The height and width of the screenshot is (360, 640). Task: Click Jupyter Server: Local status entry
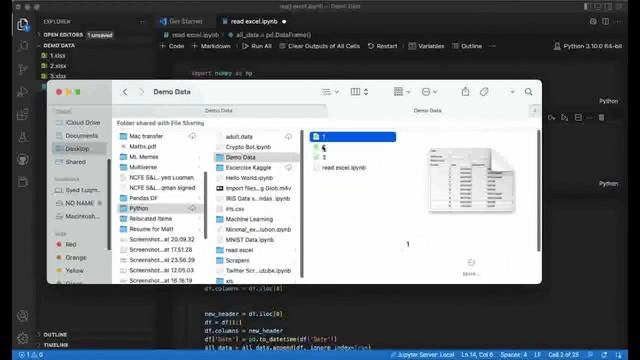coord(422,355)
